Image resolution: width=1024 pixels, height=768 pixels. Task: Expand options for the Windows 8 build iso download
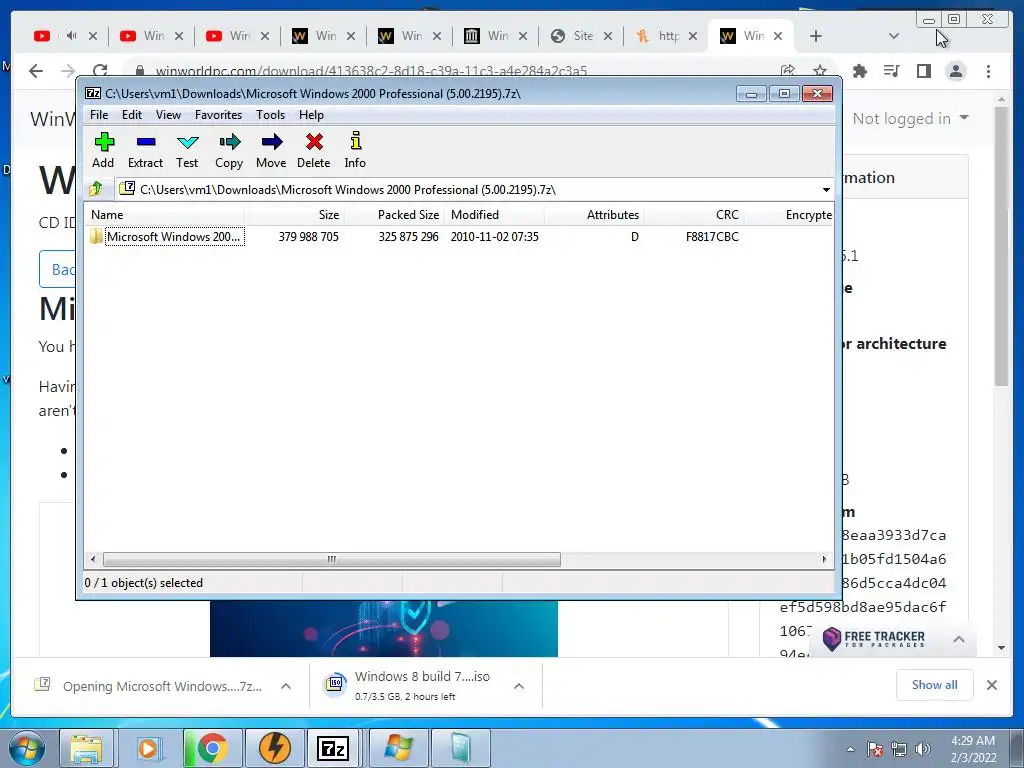click(519, 686)
